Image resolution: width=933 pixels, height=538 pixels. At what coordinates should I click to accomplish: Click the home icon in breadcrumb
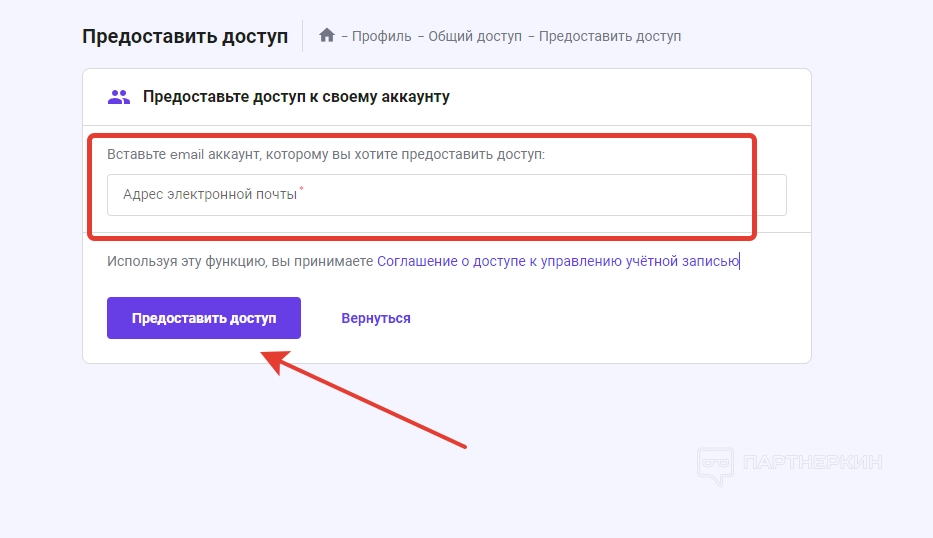[327, 36]
